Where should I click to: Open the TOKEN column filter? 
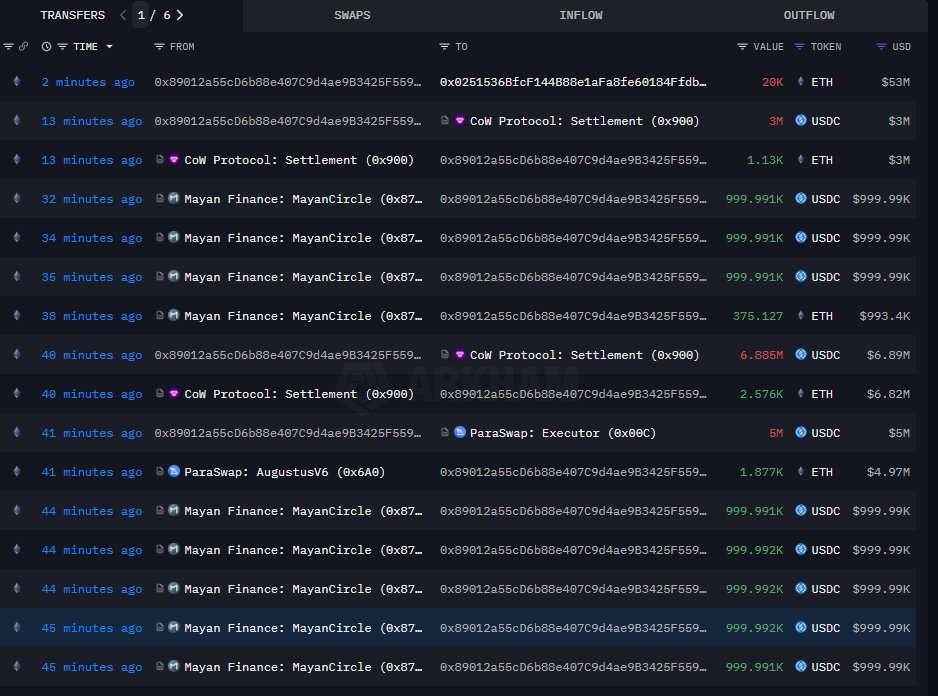[799, 47]
